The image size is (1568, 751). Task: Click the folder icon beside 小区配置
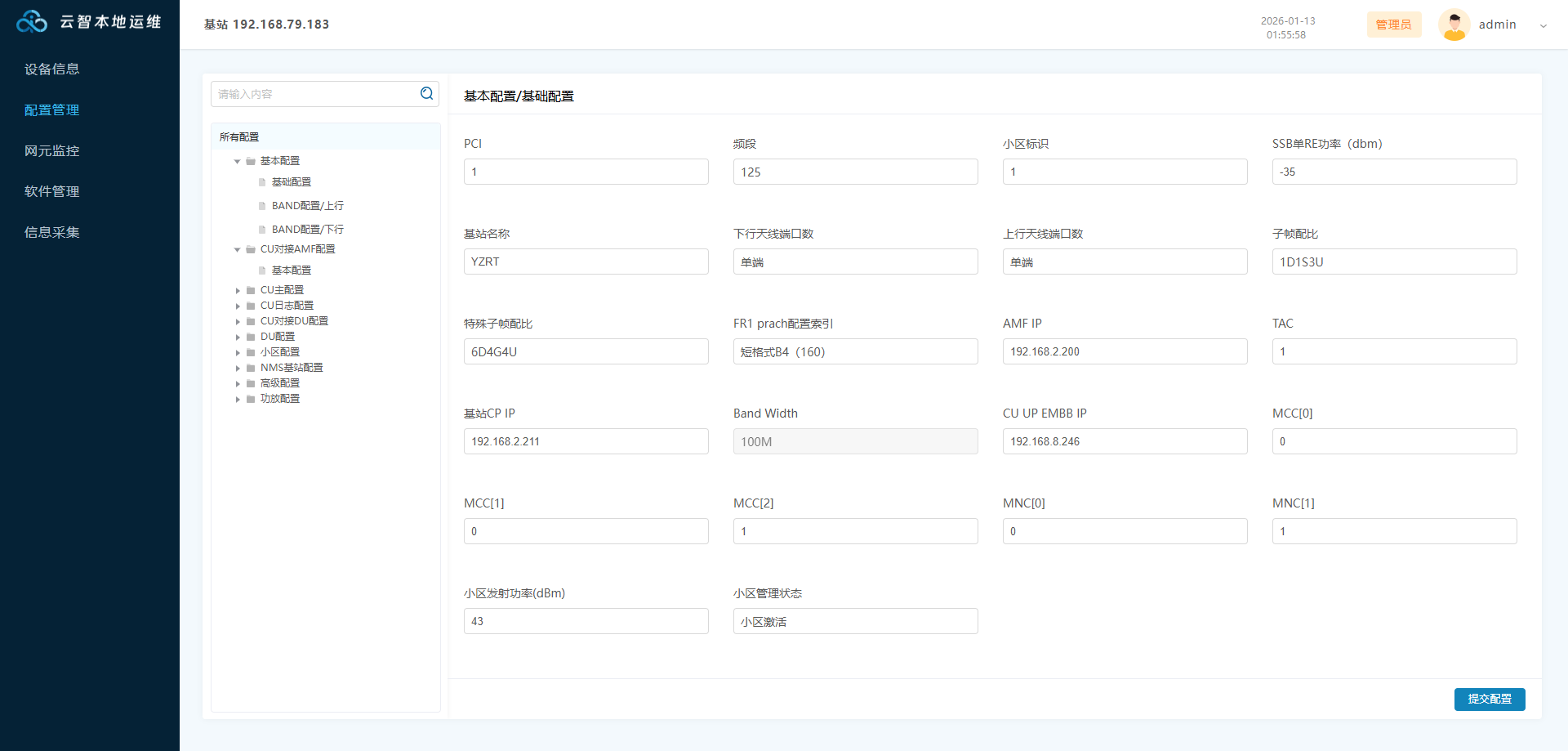251,352
